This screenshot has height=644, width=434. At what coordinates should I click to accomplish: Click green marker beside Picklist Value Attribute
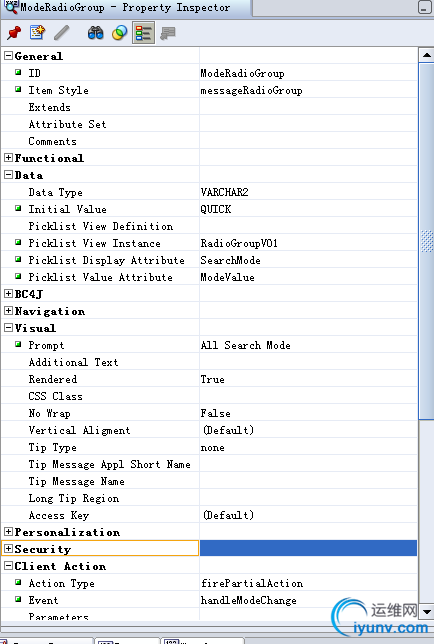pyautogui.click(x=18, y=276)
